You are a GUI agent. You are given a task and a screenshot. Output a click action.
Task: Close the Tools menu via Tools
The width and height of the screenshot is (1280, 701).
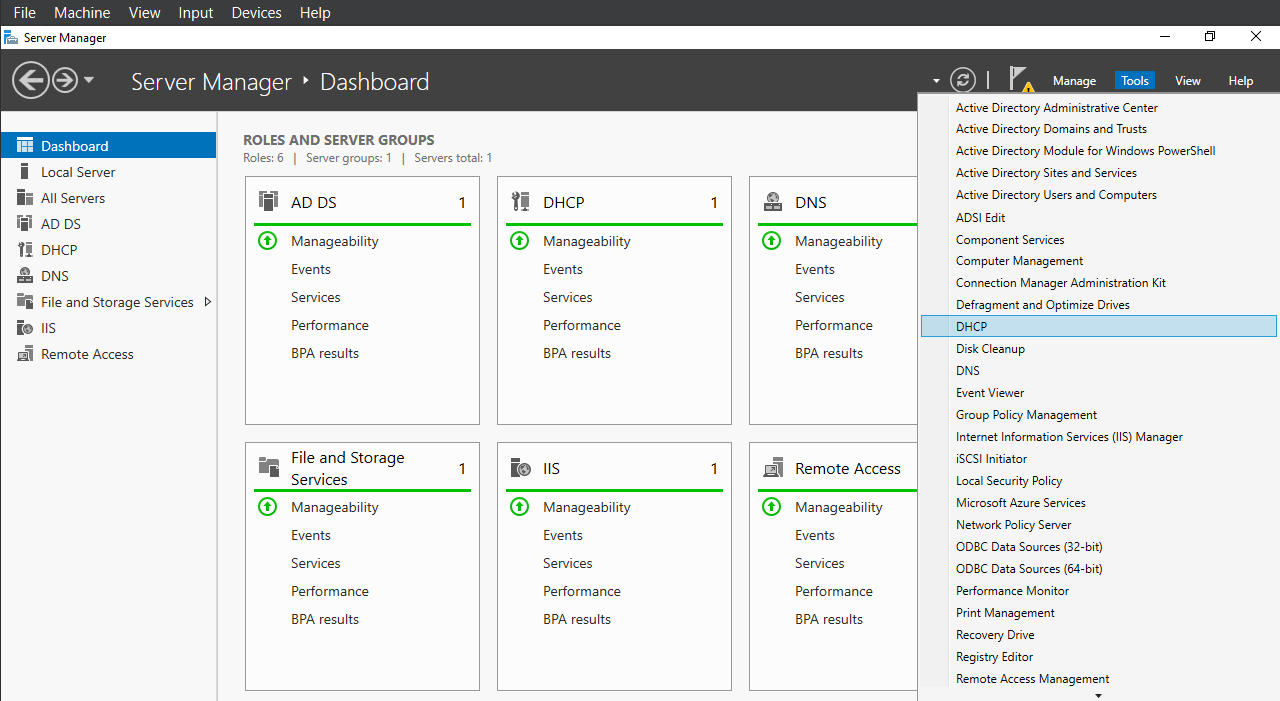pos(1135,81)
